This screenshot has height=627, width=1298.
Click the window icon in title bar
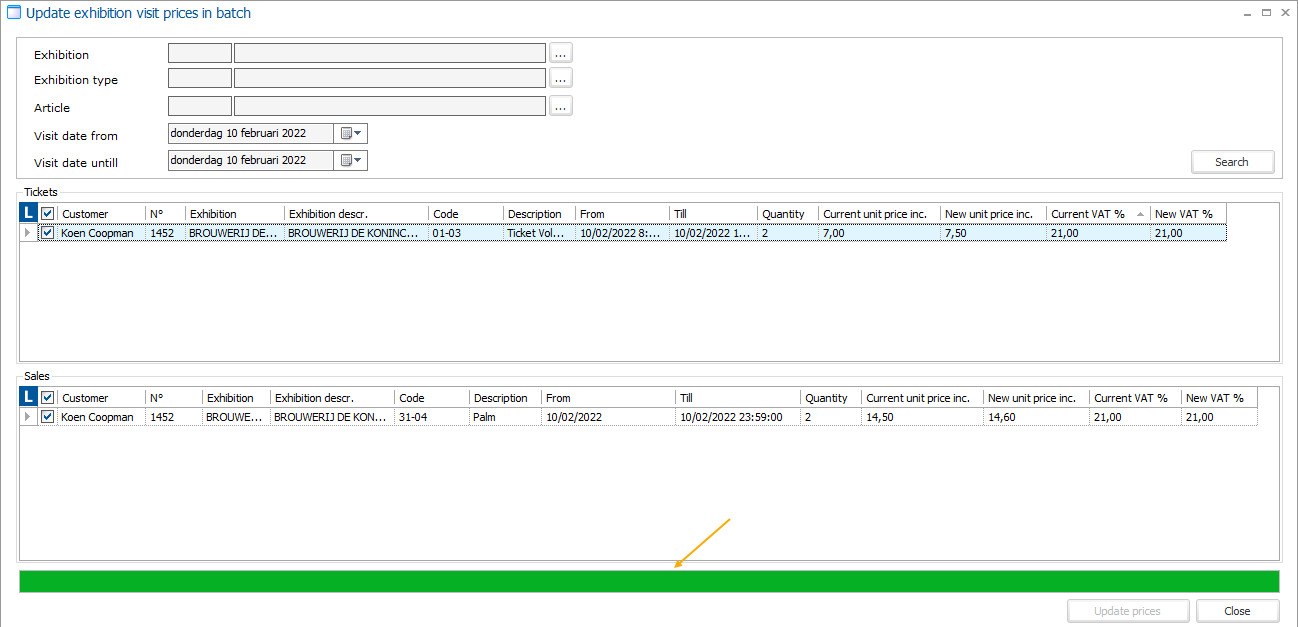pyautogui.click(x=14, y=13)
